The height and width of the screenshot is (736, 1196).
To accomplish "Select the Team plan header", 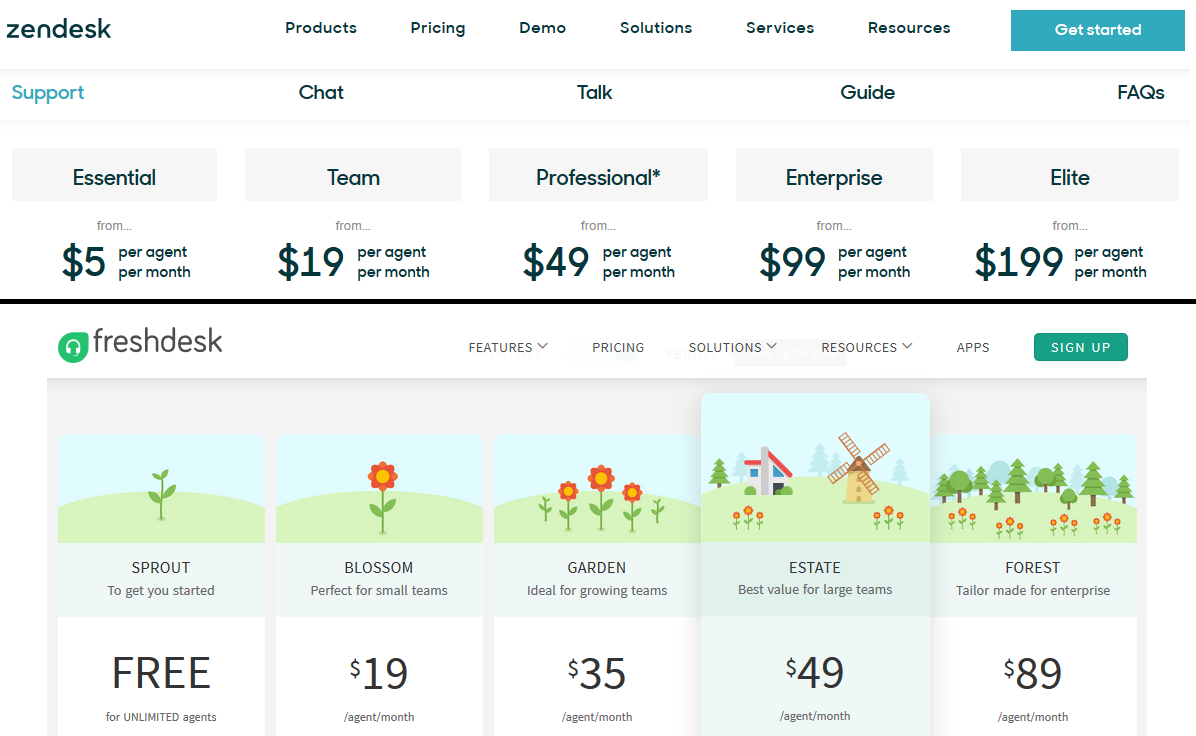I will (353, 175).
